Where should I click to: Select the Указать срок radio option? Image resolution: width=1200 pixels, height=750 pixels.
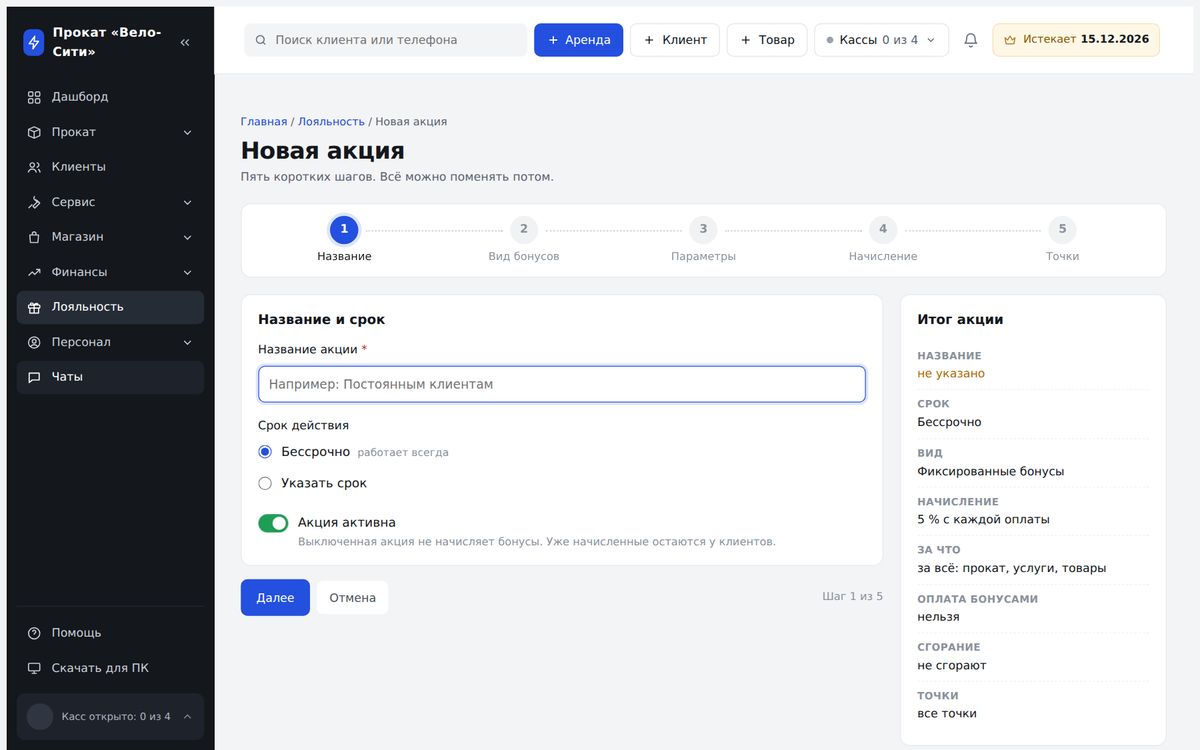(265, 483)
